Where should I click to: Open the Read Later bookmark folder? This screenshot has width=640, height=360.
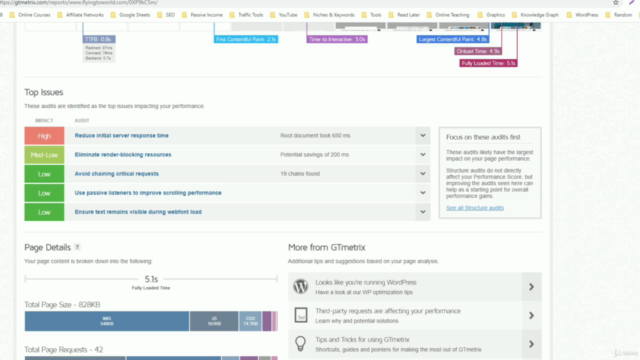[x=404, y=15]
